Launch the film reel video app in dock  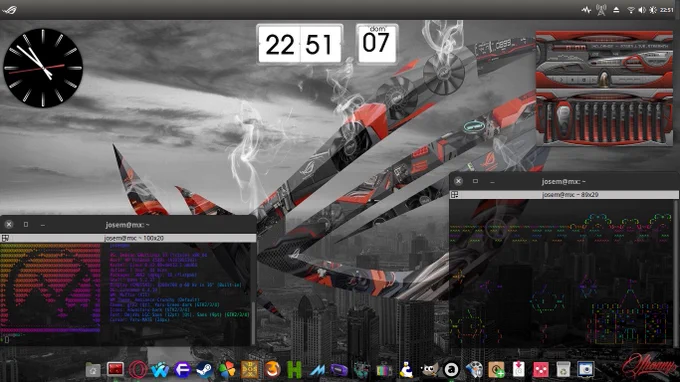(x=474, y=370)
